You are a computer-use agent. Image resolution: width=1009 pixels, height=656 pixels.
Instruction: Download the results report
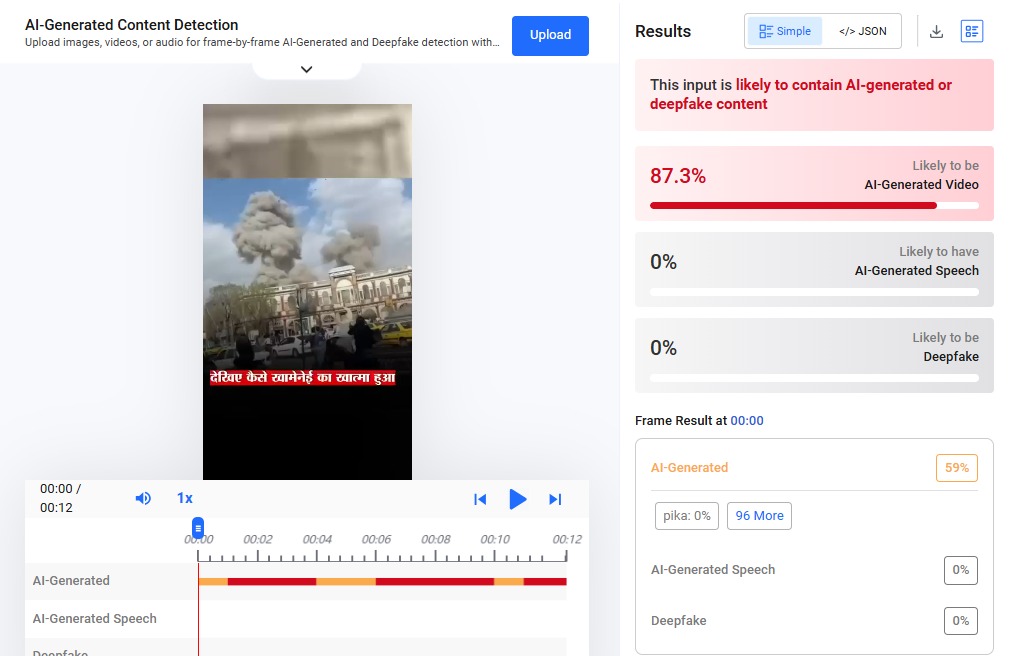coord(936,31)
